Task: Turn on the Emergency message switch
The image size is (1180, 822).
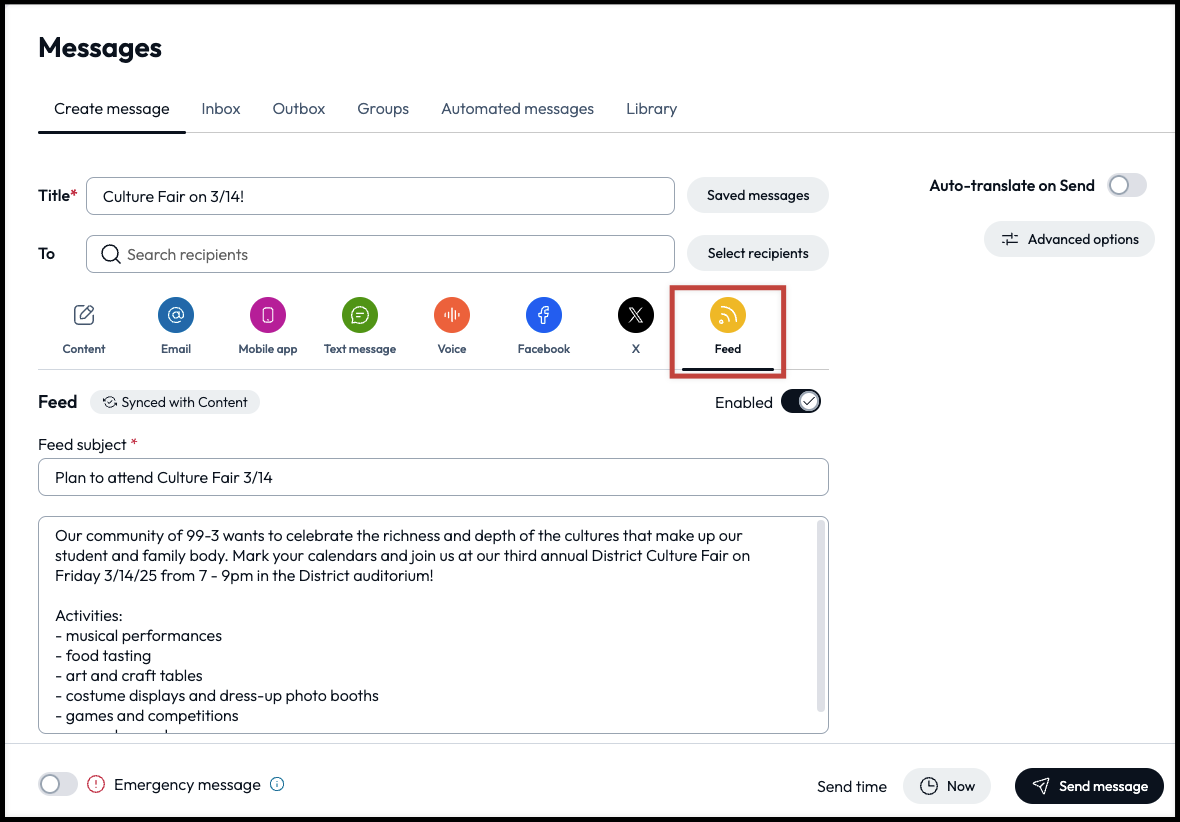Action: (58, 785)
